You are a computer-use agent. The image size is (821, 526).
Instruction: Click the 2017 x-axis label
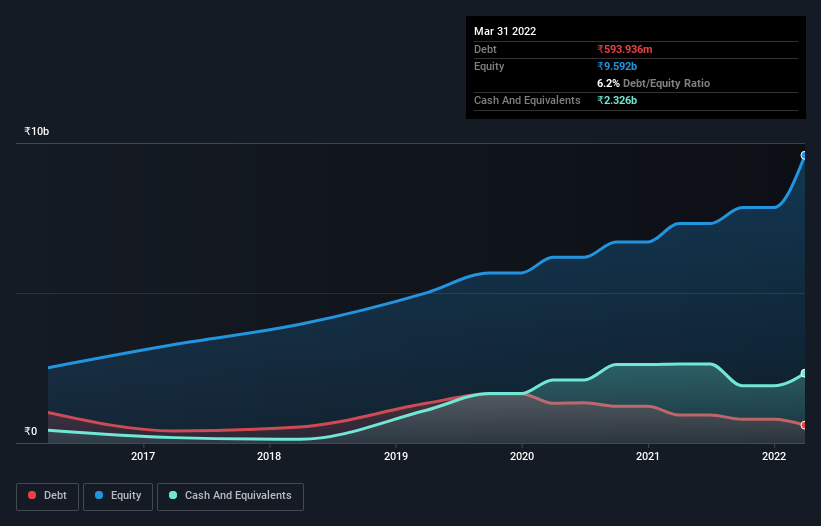point(143,456)
